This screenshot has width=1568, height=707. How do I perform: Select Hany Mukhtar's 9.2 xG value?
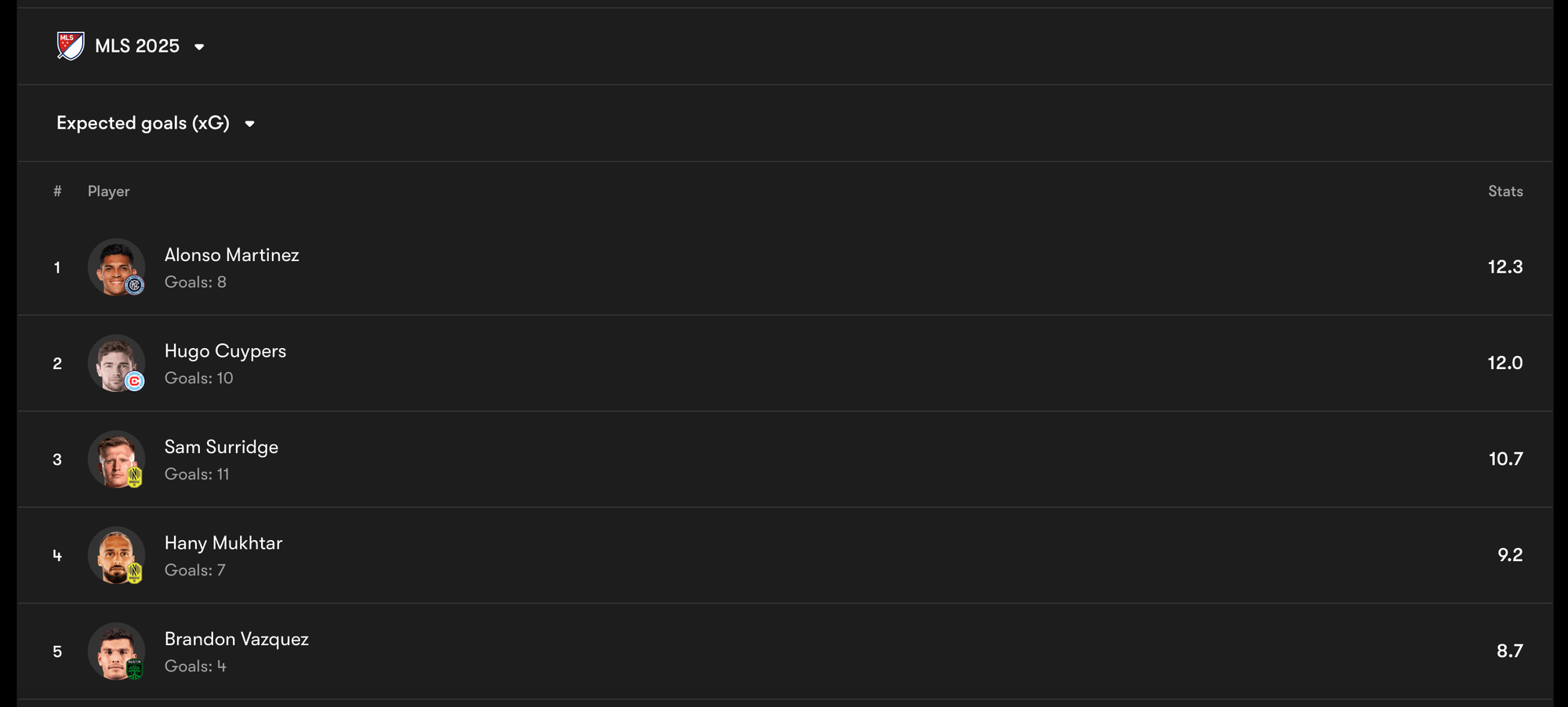pyautogui.click(x=1510, y=555)
